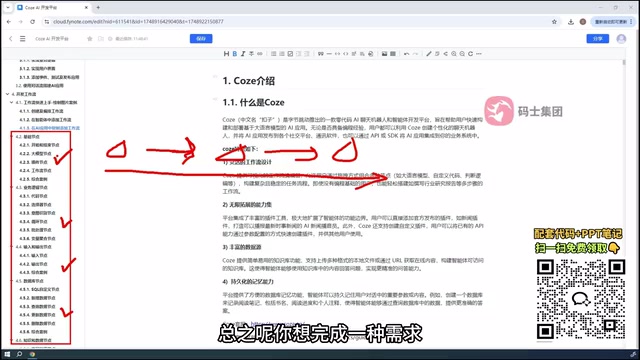Collapse section 4.1 in the outline tree
This screenshot has height=360, width=640.
[x=11, y=102]
